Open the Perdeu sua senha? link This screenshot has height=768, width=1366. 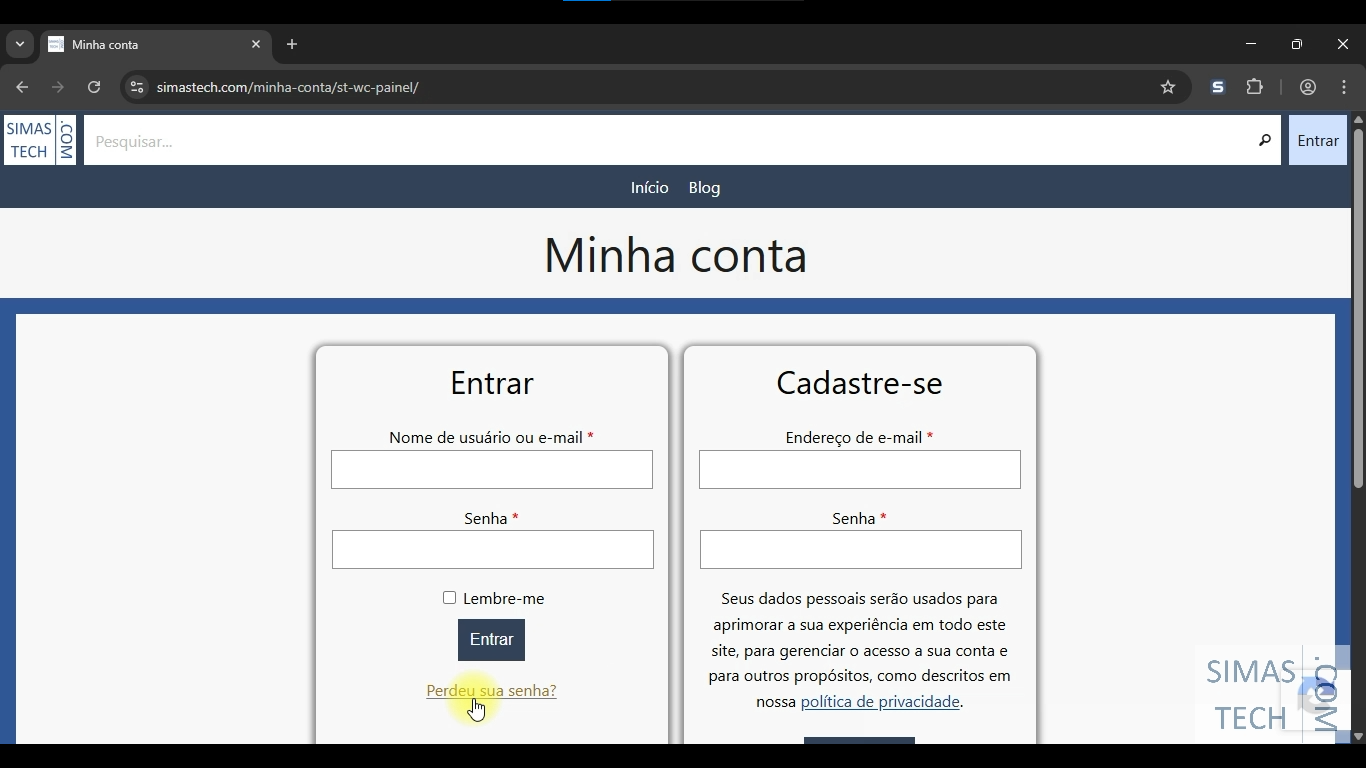[491, 690]
